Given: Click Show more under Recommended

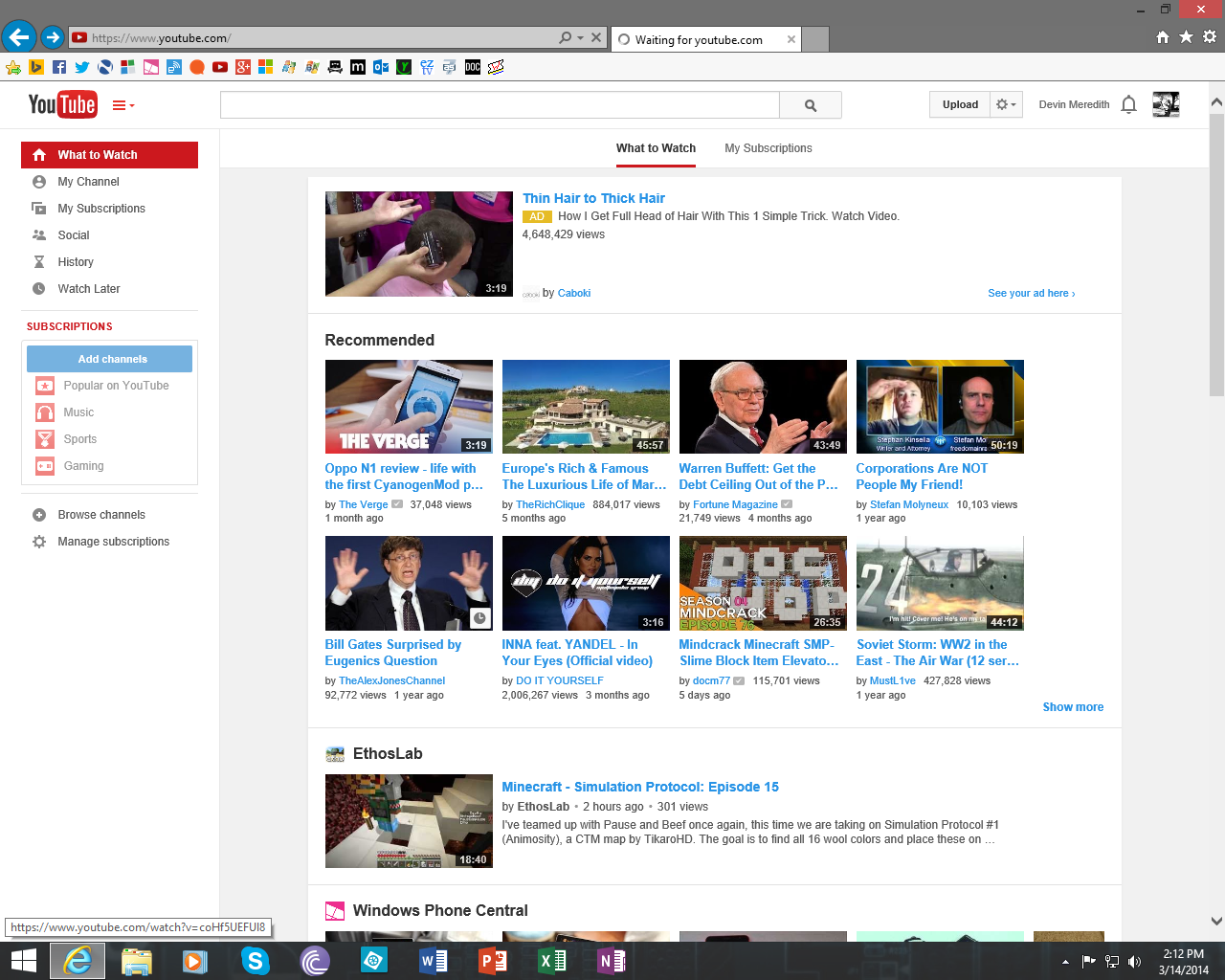Looking at the screenshot, I should (x=1073, y=707).
